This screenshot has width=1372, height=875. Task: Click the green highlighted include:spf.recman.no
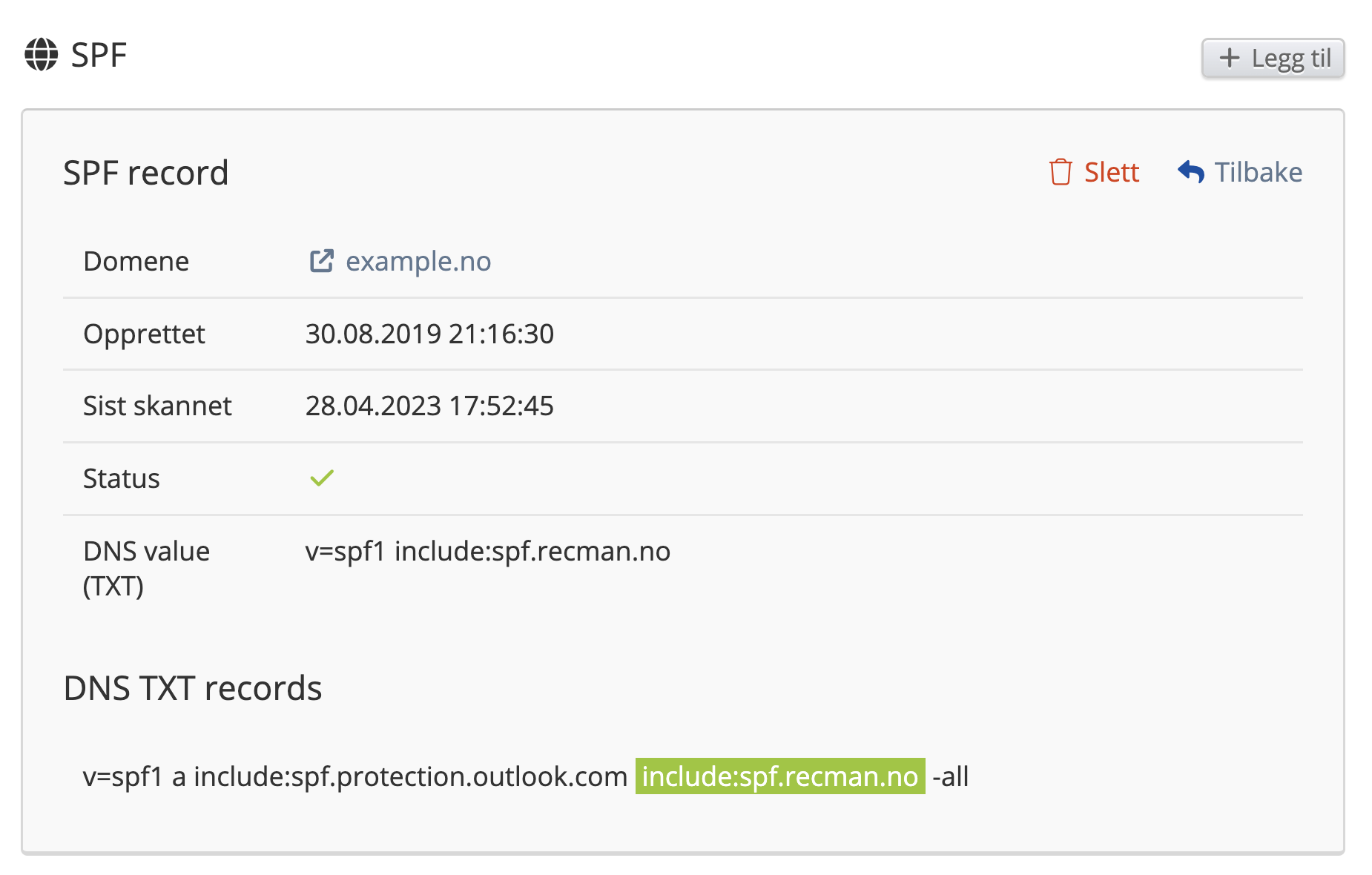780,776
